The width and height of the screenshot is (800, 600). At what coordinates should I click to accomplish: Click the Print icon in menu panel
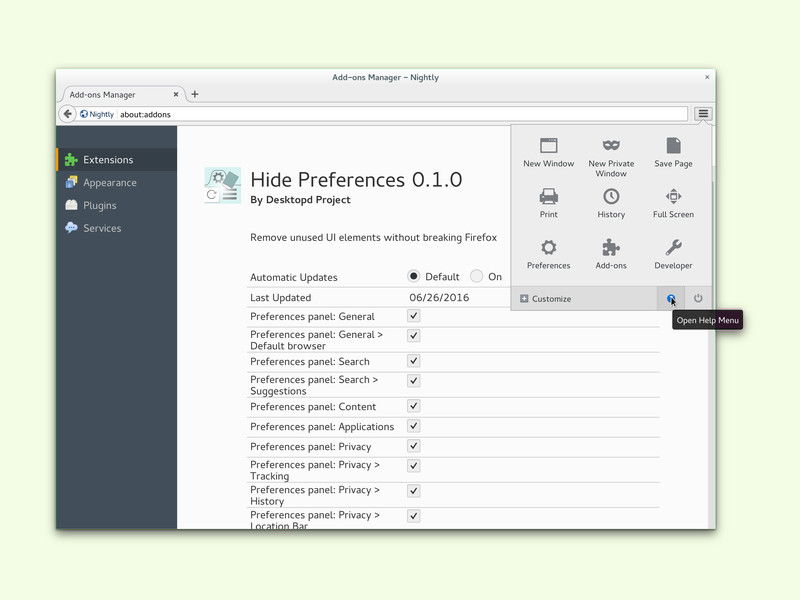pyautogui.click(x=548, y=196)
